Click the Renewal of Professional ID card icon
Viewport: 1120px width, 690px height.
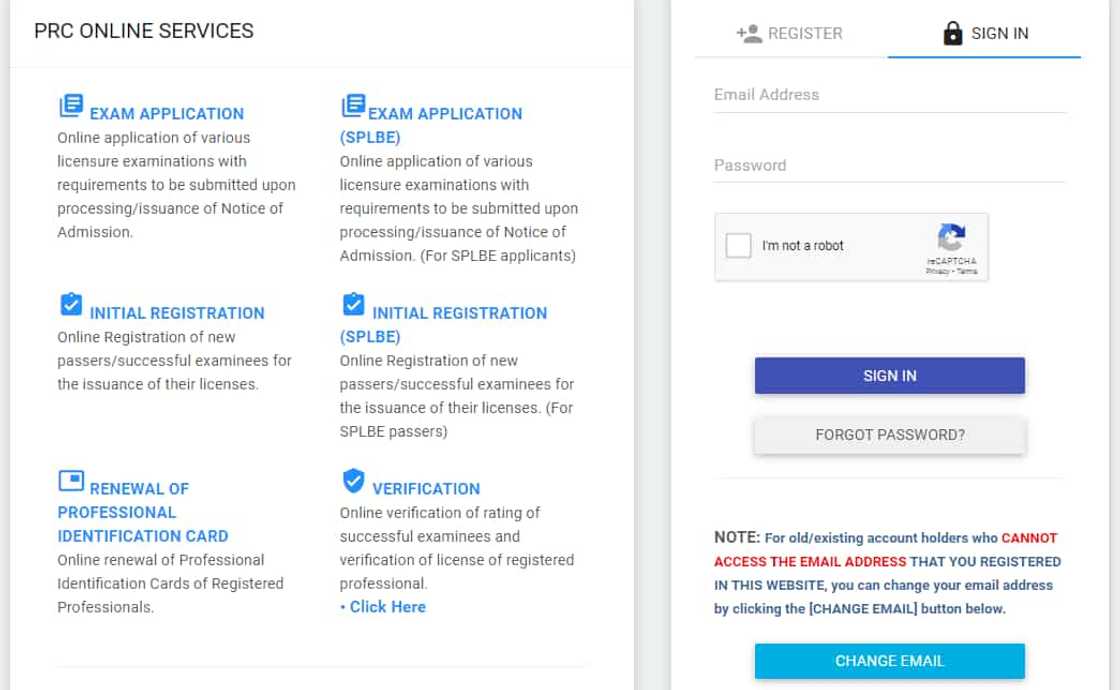click(71, 482)
